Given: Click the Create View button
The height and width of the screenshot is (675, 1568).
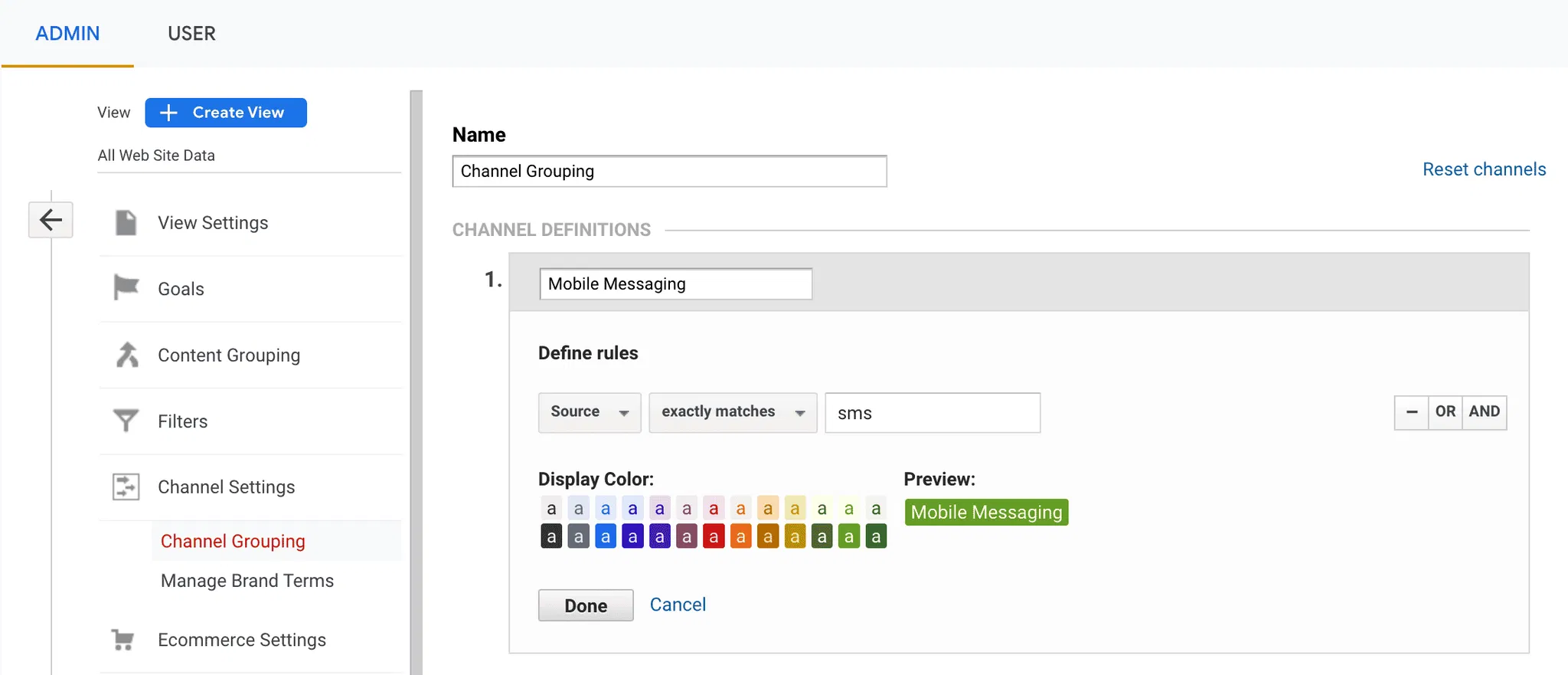Looking at the screenshot, I should point(226,113).
